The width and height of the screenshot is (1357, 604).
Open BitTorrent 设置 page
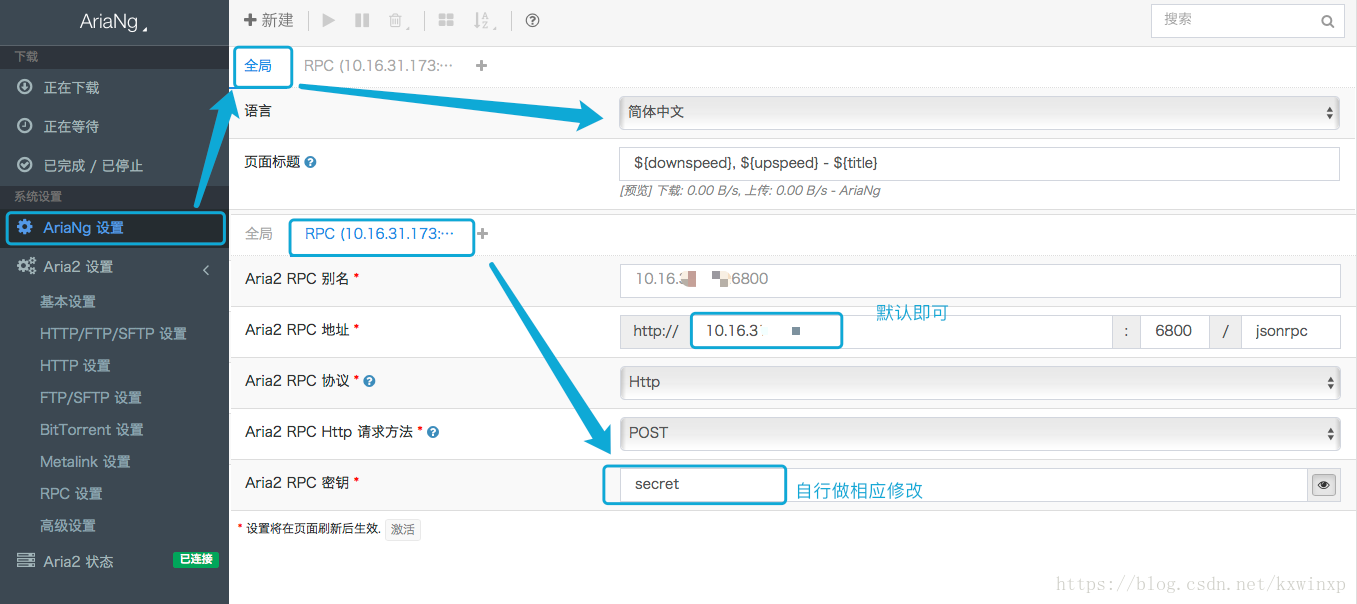tap(92, 430)
